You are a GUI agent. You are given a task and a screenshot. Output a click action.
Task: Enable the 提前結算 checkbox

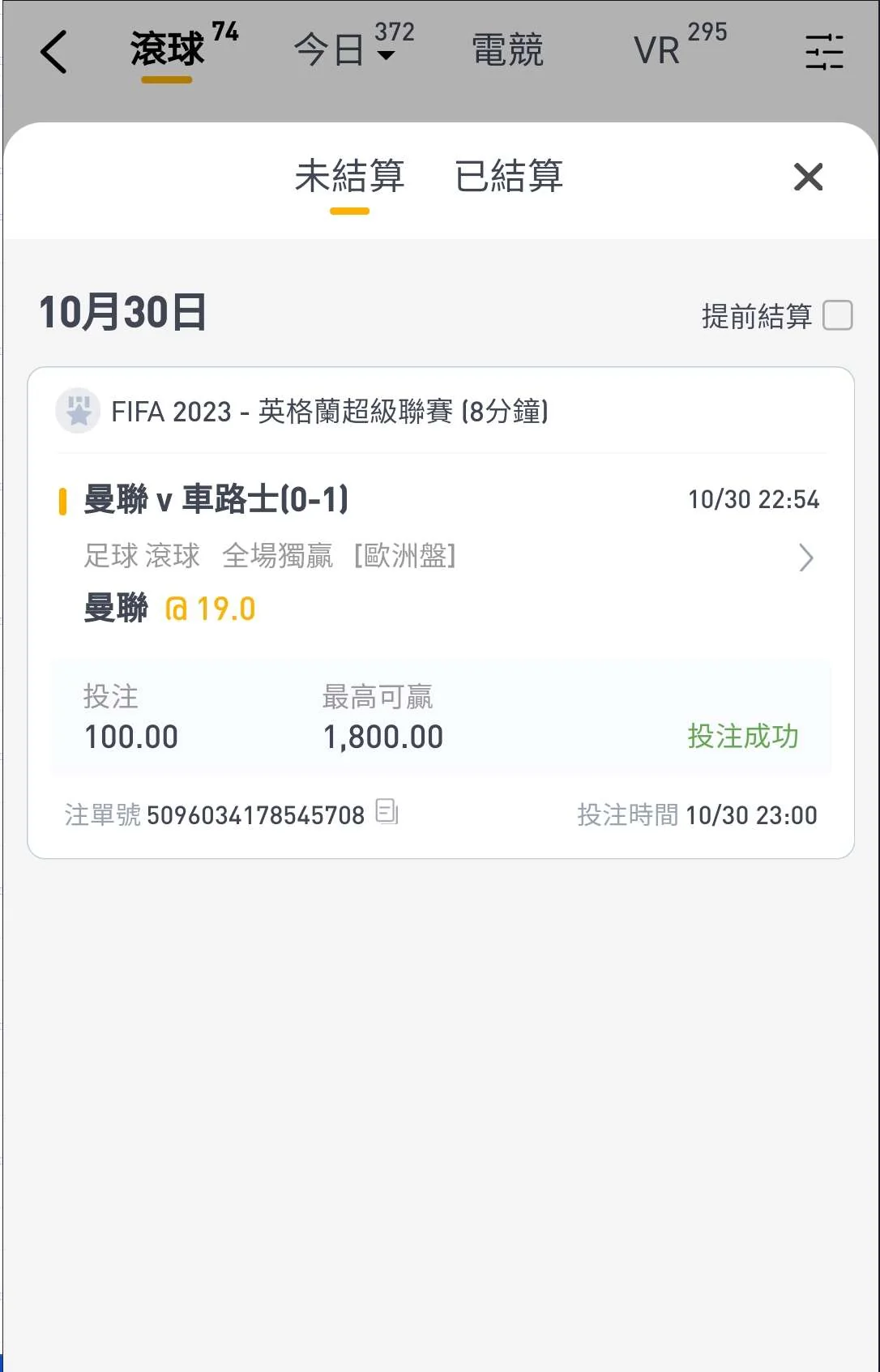tap(837, 315)
